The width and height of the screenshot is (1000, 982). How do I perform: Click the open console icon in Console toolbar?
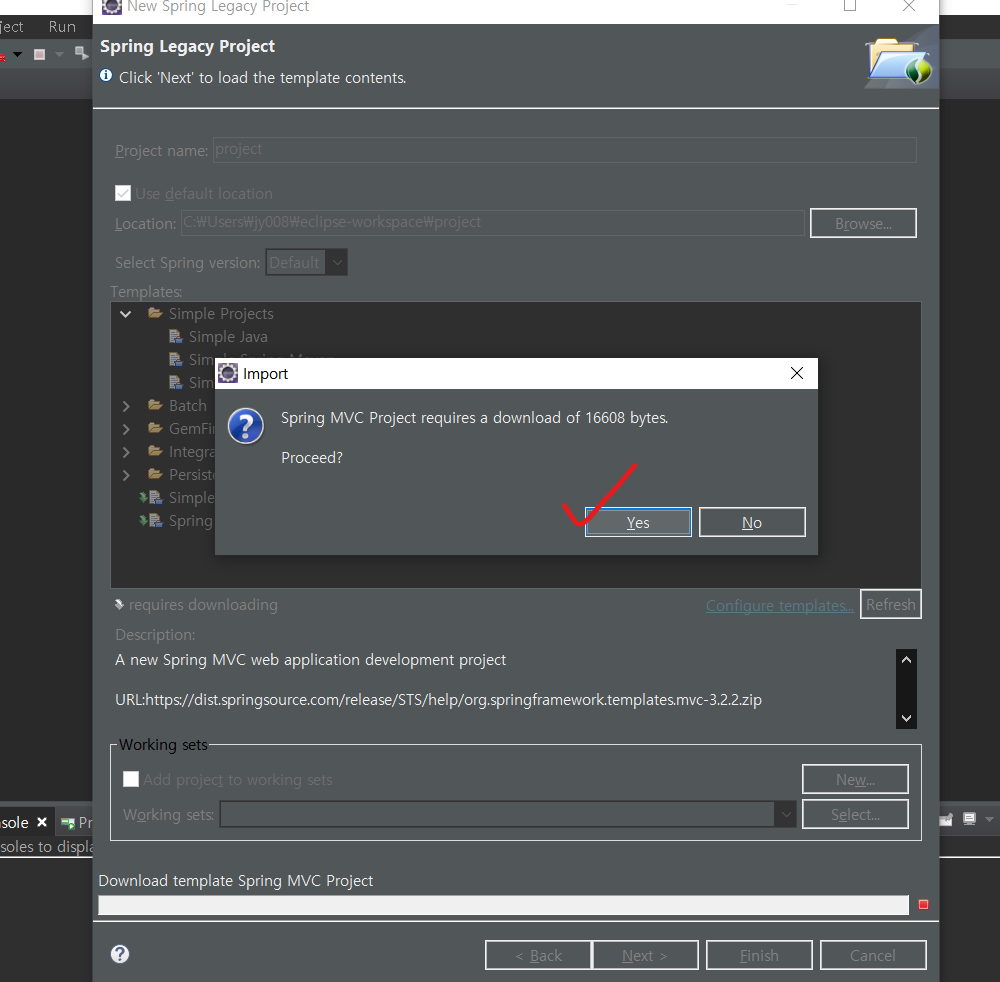[x=946, y=819]
